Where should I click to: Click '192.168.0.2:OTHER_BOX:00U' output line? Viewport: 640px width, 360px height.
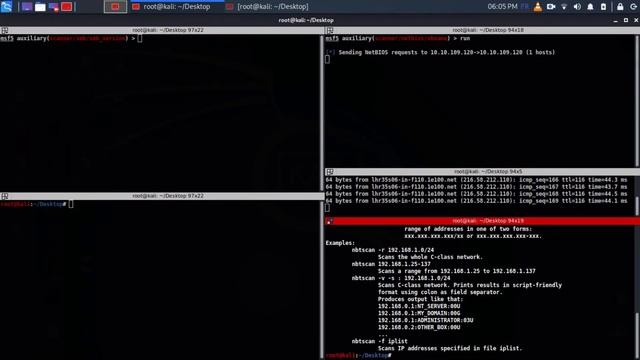click(x=419, y=327)
